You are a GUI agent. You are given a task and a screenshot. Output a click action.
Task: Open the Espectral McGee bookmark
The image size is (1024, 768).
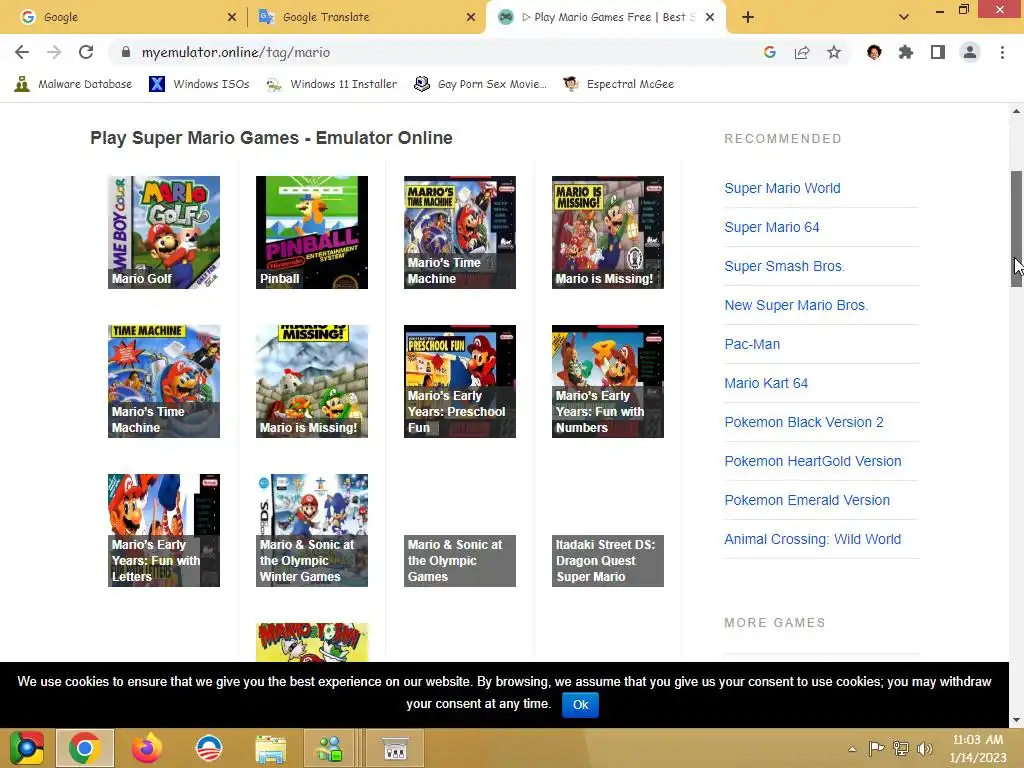(618, 84)
